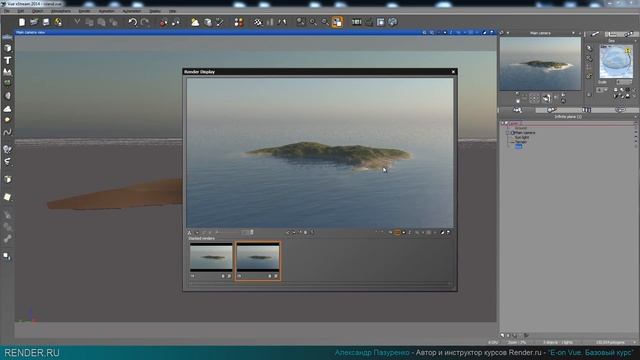
Task: Click the Sea material preview sphere
Action: point(616,61)
